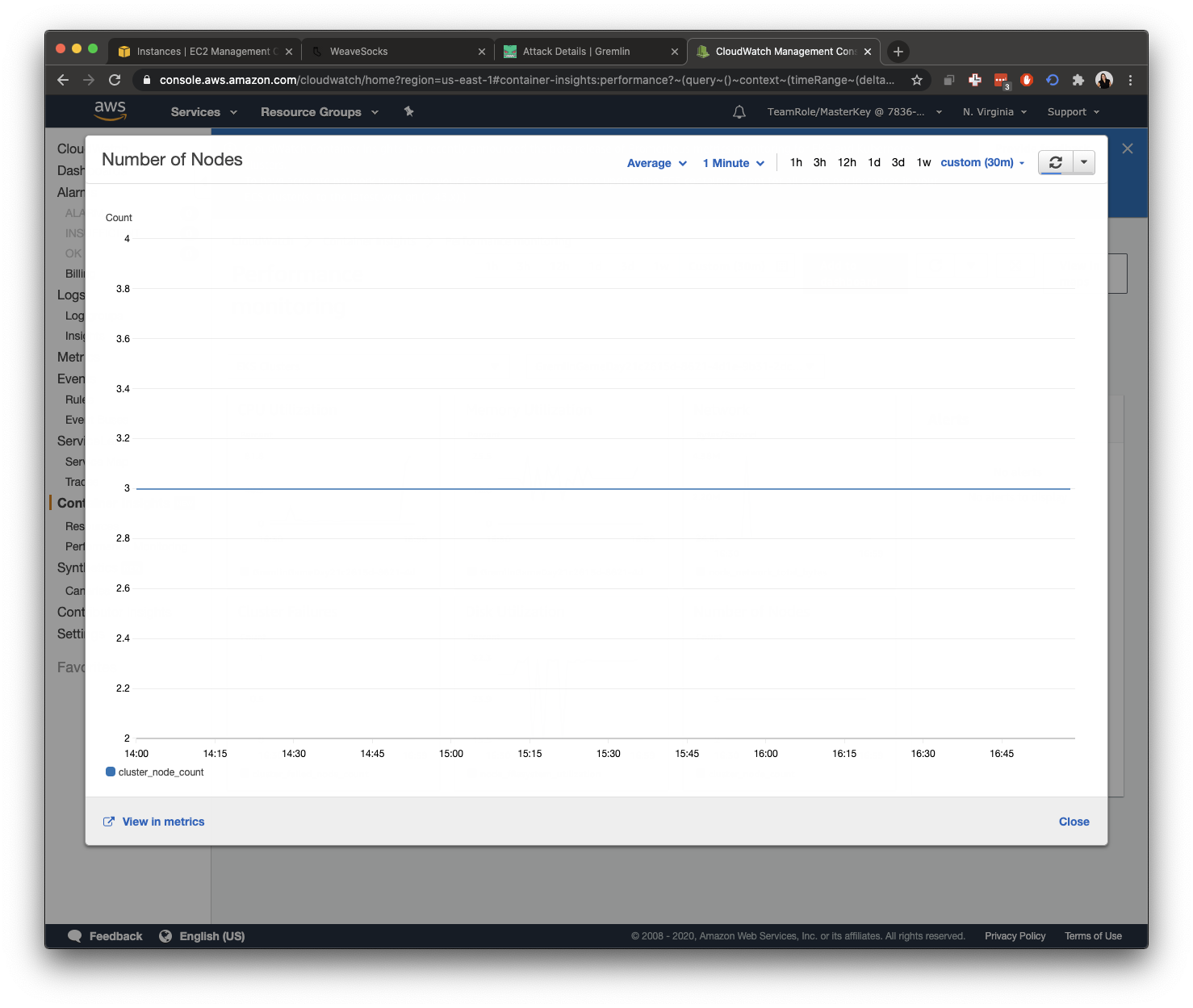Set time range to 3h
1193x1008 pixels.
pos(819,162)
